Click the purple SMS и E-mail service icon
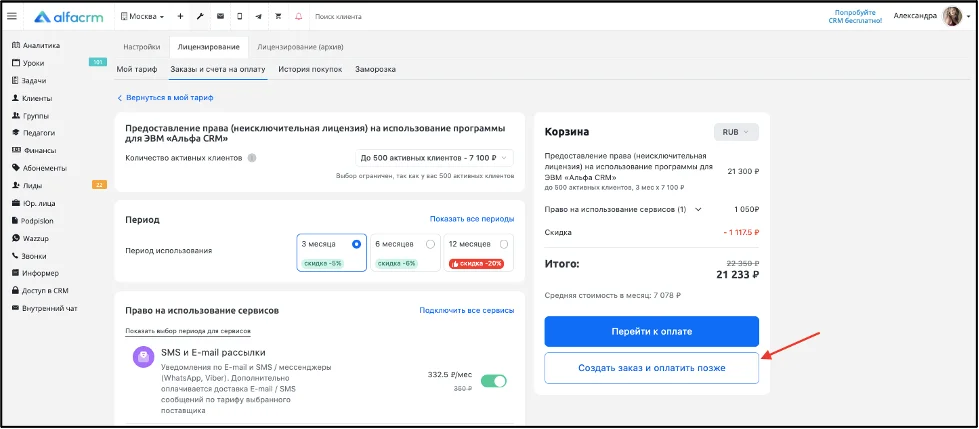The height and width of the screenshot is (429, 979). point(144,357)
